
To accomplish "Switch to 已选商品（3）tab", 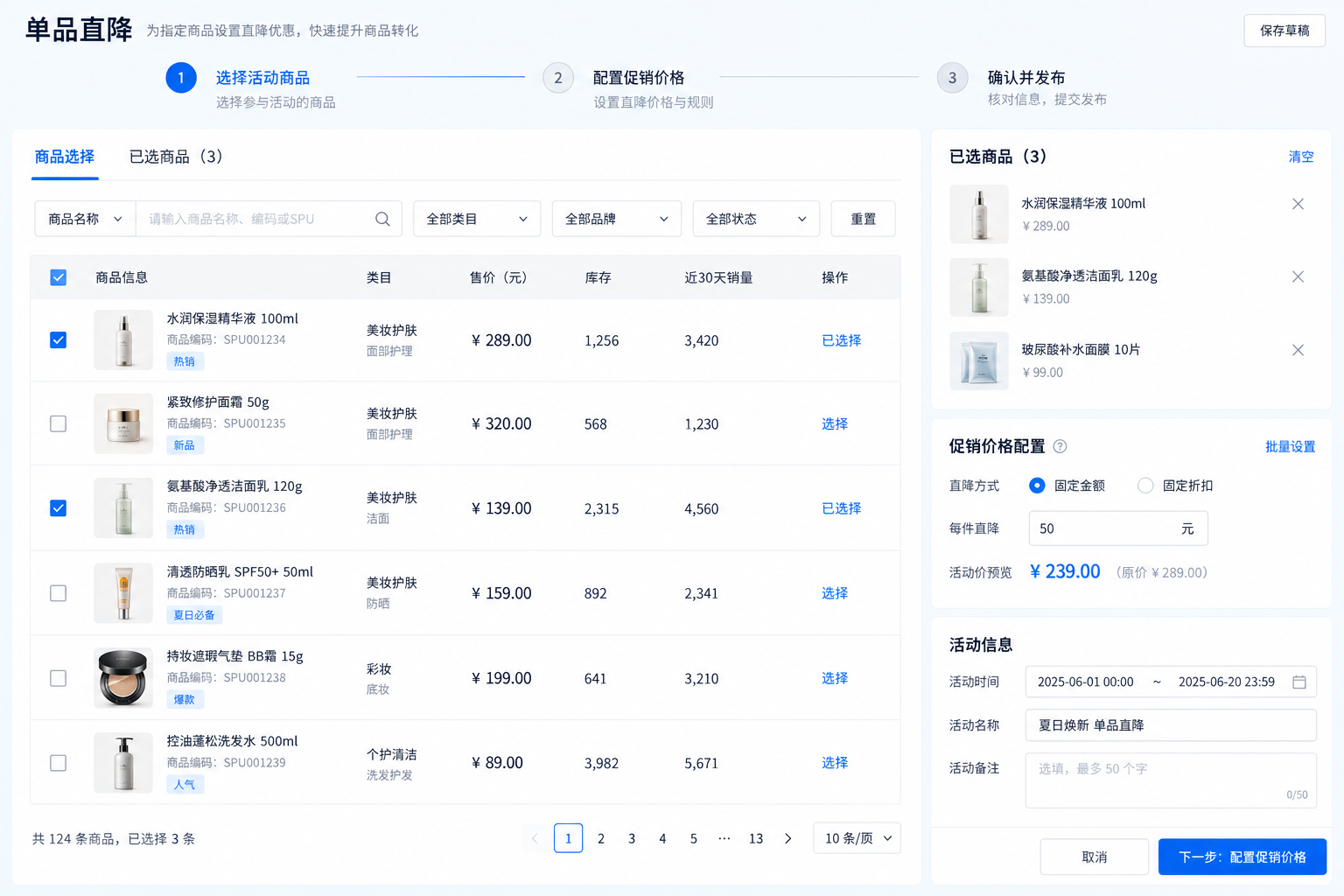I will click(176, 157).
